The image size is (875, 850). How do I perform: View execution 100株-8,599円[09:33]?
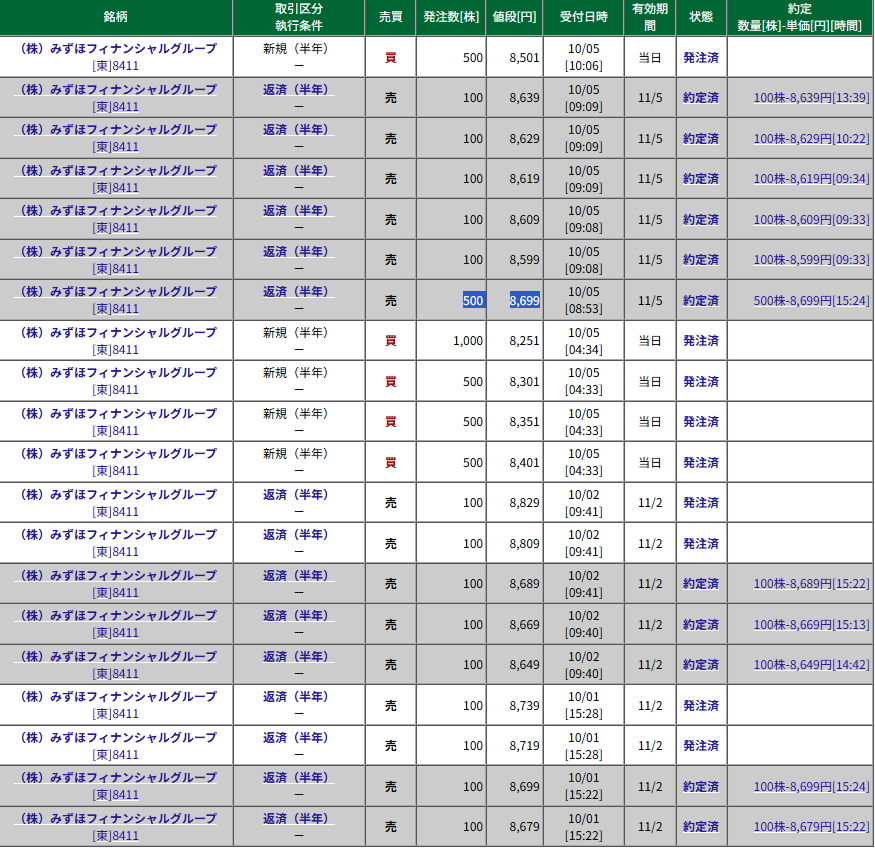tap(811, 260)
